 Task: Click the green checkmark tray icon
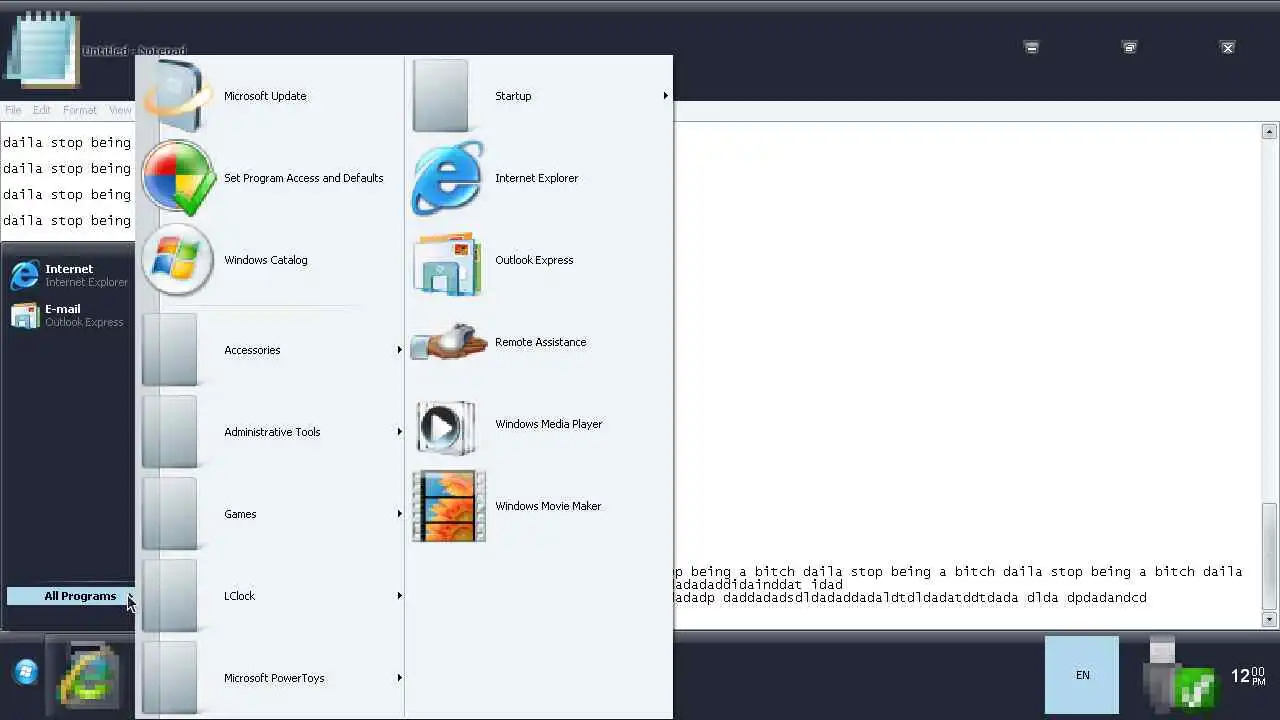coord(1195,687)
